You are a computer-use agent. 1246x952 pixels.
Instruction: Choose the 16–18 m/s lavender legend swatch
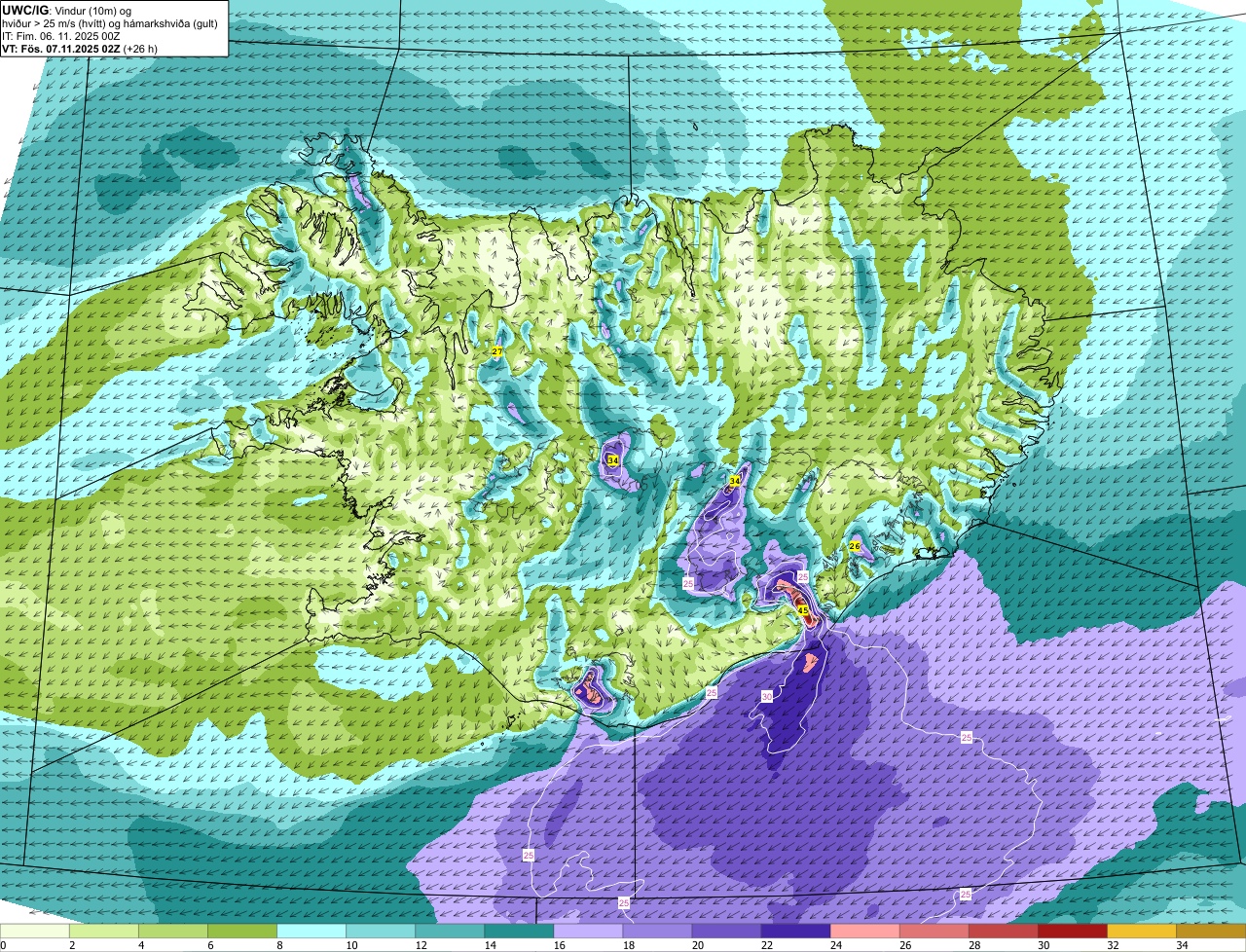(588, 931)
